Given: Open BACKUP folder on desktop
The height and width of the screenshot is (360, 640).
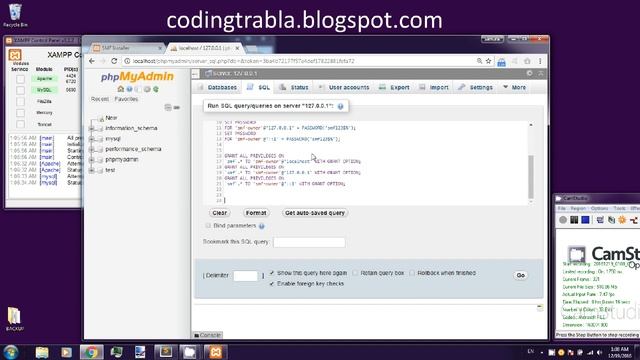Looking at the screenshot, I should (x=14, y=319).
